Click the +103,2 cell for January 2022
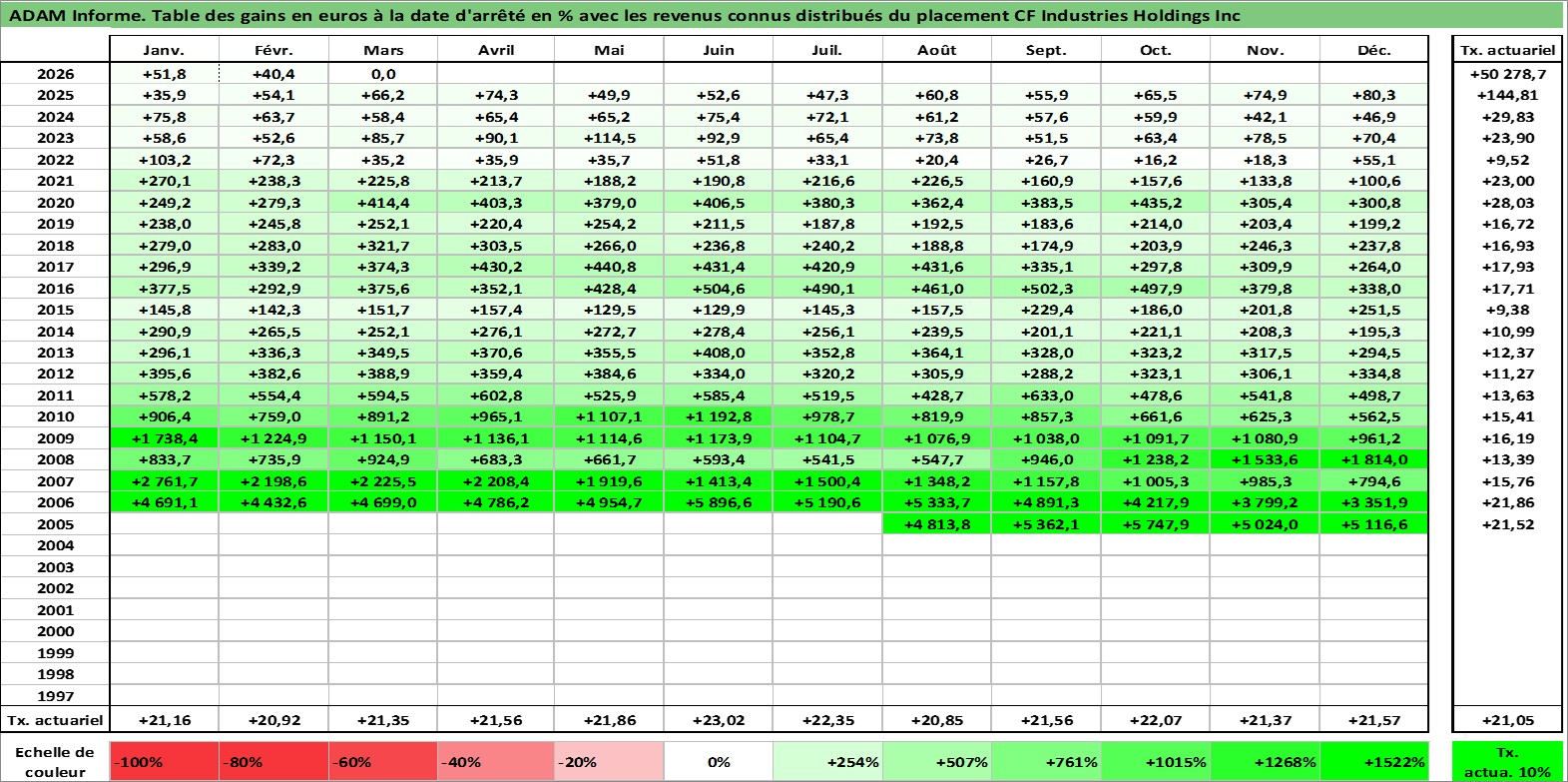 164,160
